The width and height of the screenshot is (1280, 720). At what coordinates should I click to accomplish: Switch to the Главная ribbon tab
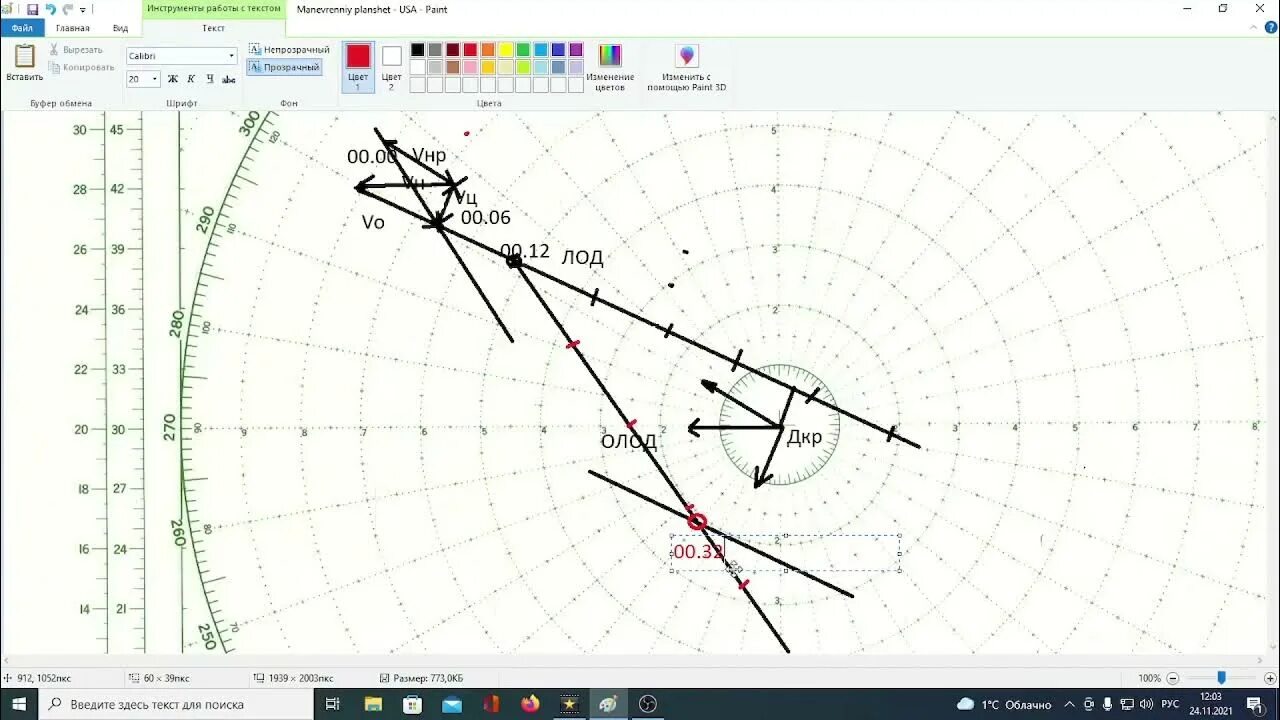72,28
